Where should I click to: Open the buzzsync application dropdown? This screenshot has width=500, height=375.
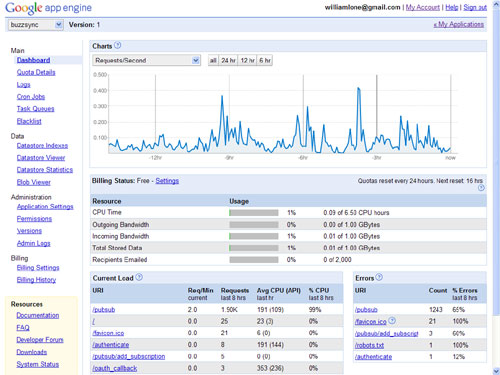pos(36,25)
